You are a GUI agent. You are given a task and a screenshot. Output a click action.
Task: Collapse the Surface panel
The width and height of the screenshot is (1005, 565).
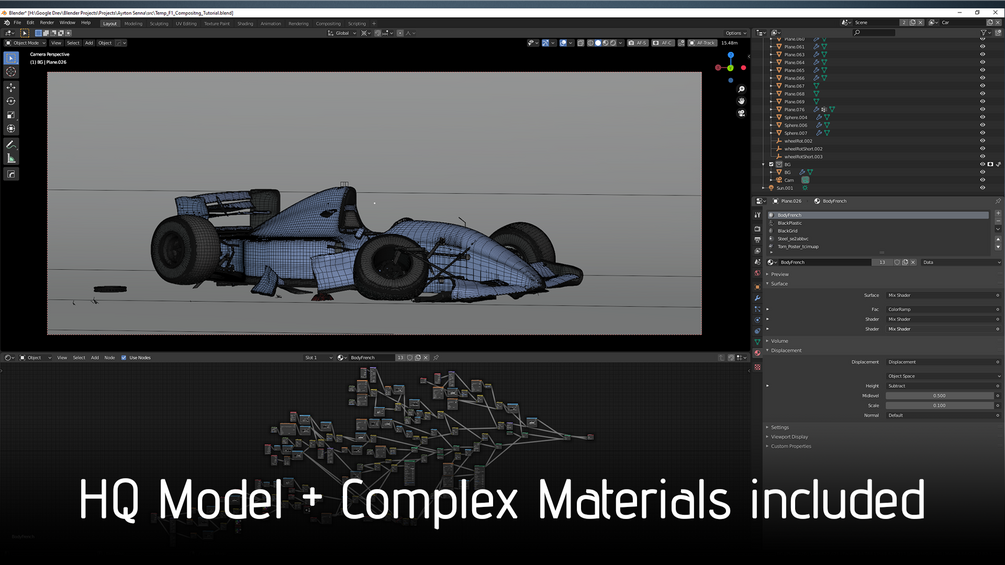pos(779,284)
